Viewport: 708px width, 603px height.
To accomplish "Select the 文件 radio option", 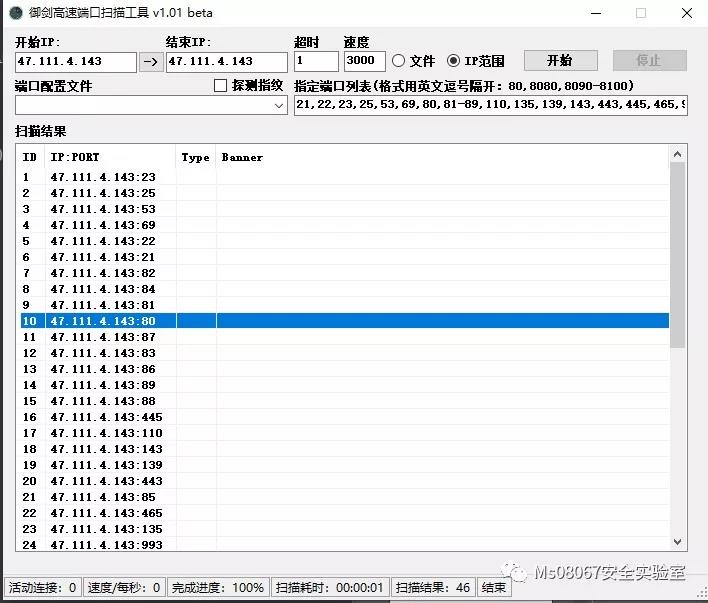I will 399,61.
